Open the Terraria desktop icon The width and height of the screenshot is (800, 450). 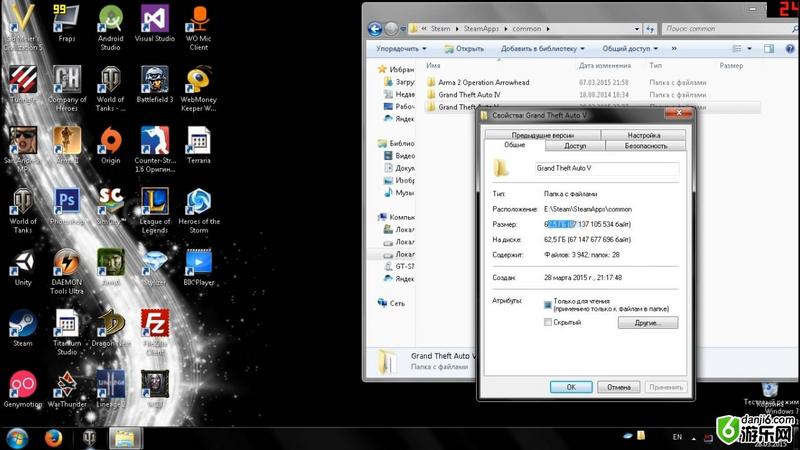tap(199, 146)
